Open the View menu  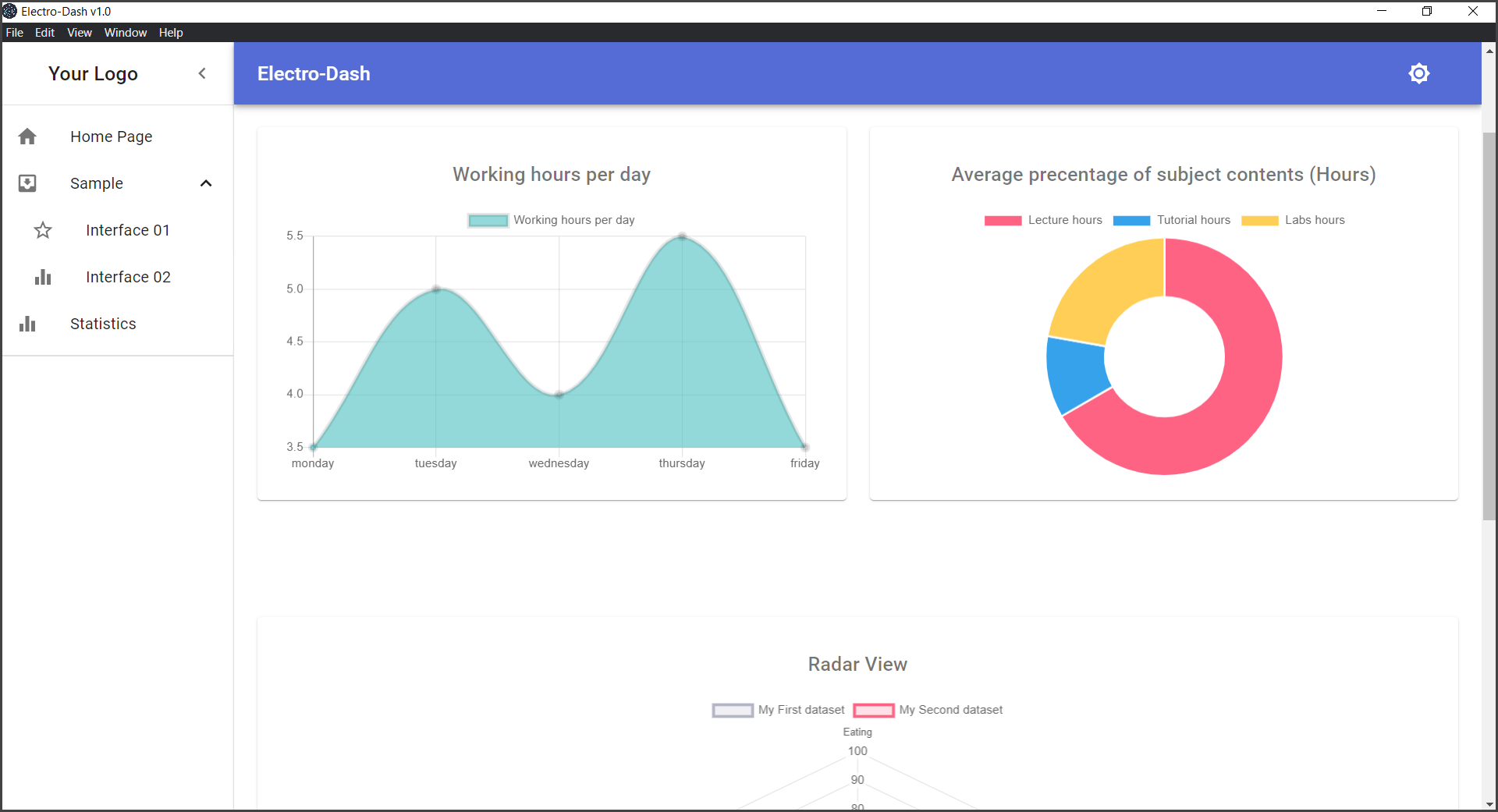[80, 33]
